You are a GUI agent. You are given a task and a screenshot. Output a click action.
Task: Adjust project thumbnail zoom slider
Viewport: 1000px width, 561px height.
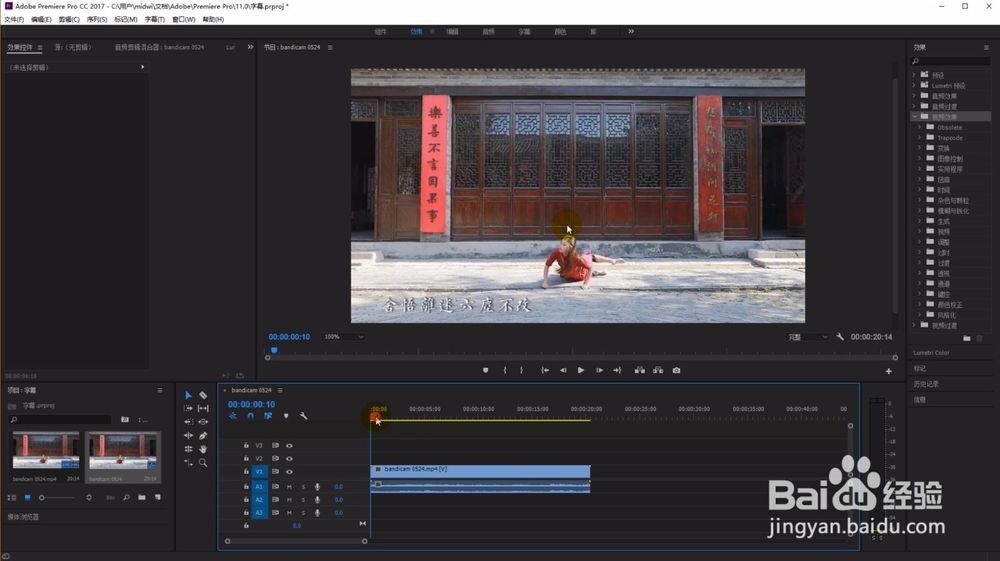tap(57, 497)
